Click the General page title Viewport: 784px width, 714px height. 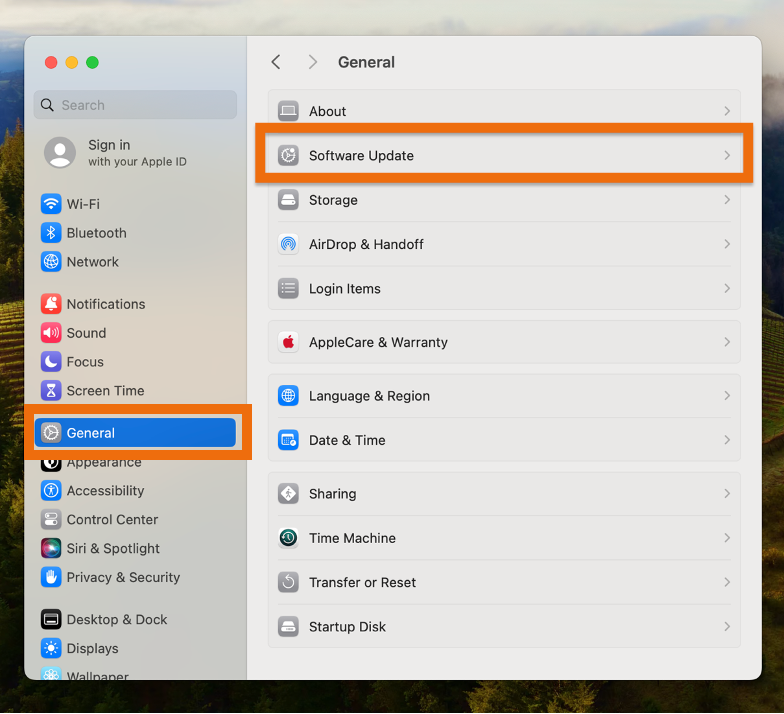[x=366, y=62]
